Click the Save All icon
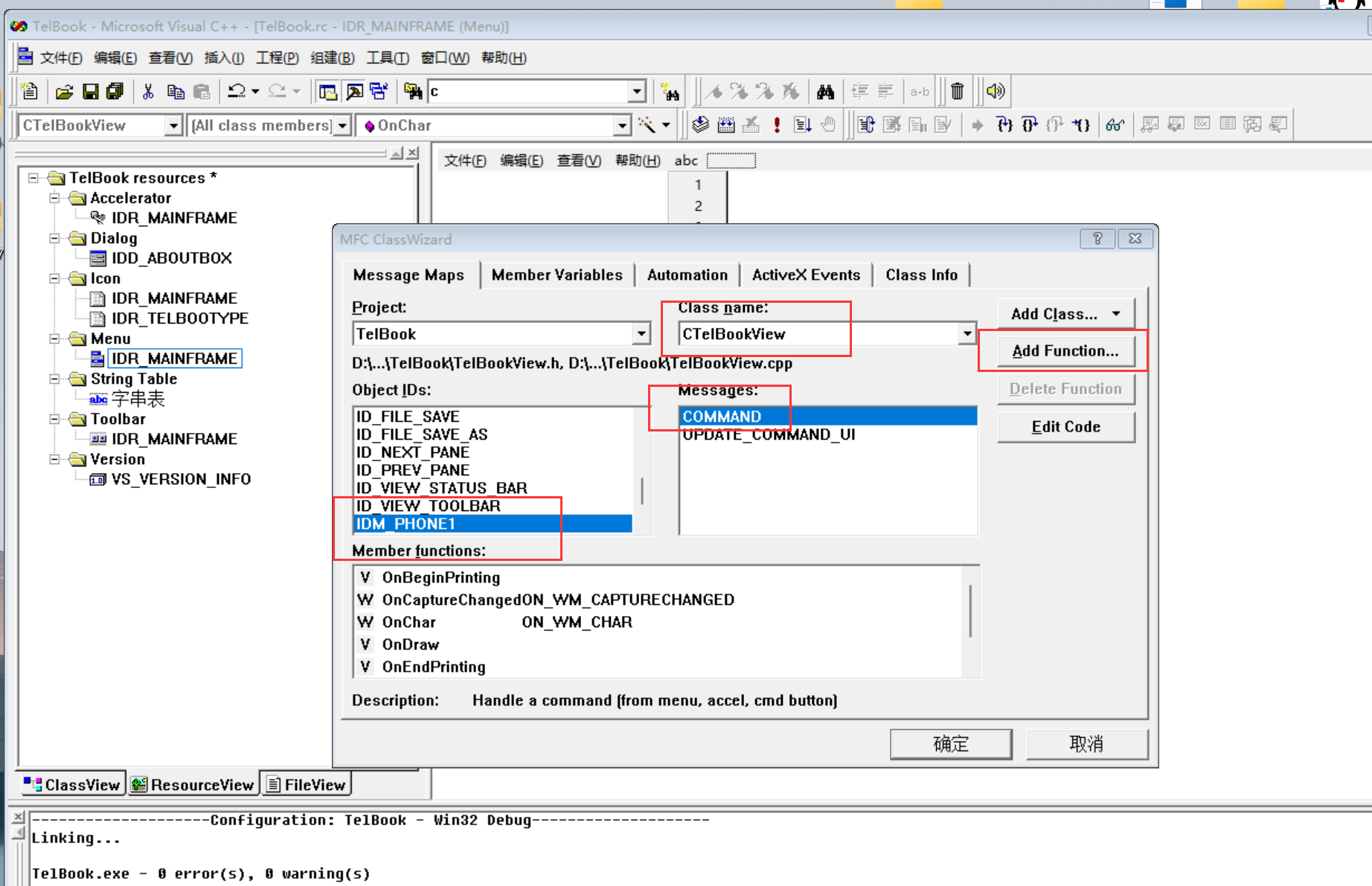Viewport: 1372px width, 886px height. pyautogui.click(x=115, y=92)
